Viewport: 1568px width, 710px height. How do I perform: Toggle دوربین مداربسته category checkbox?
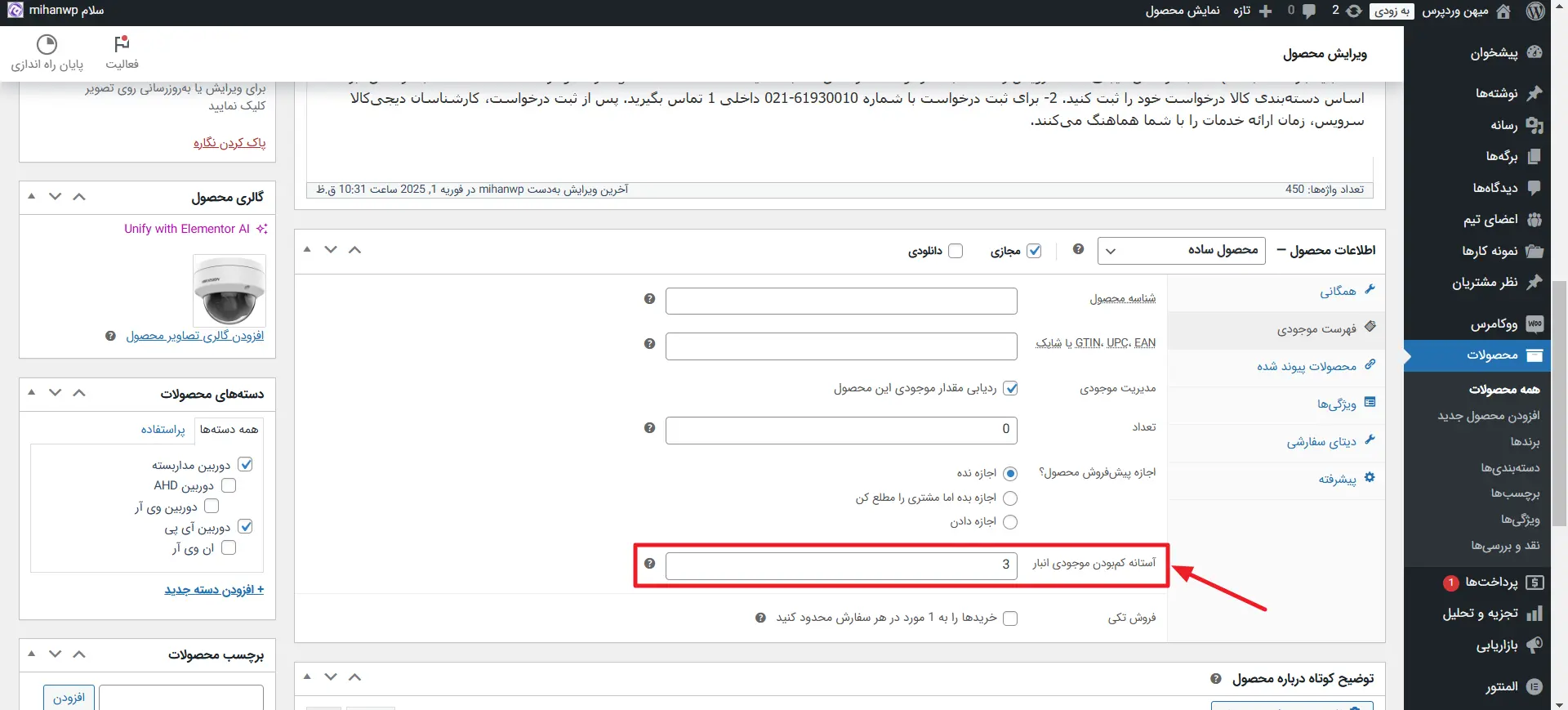click(x=245, y=464)
